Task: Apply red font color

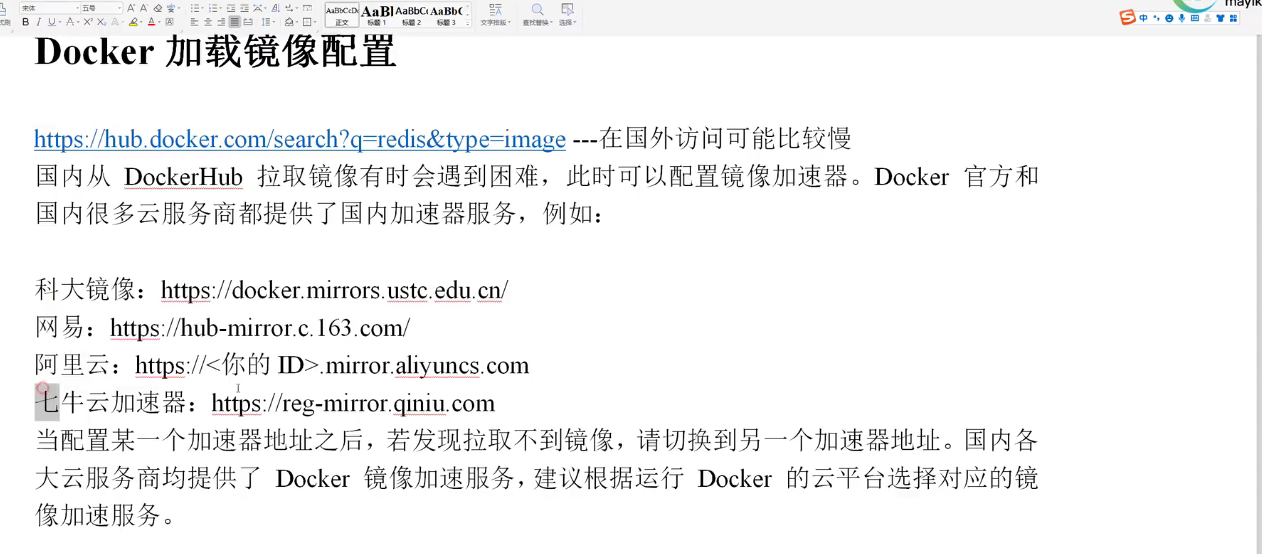Action: [151, 22]
